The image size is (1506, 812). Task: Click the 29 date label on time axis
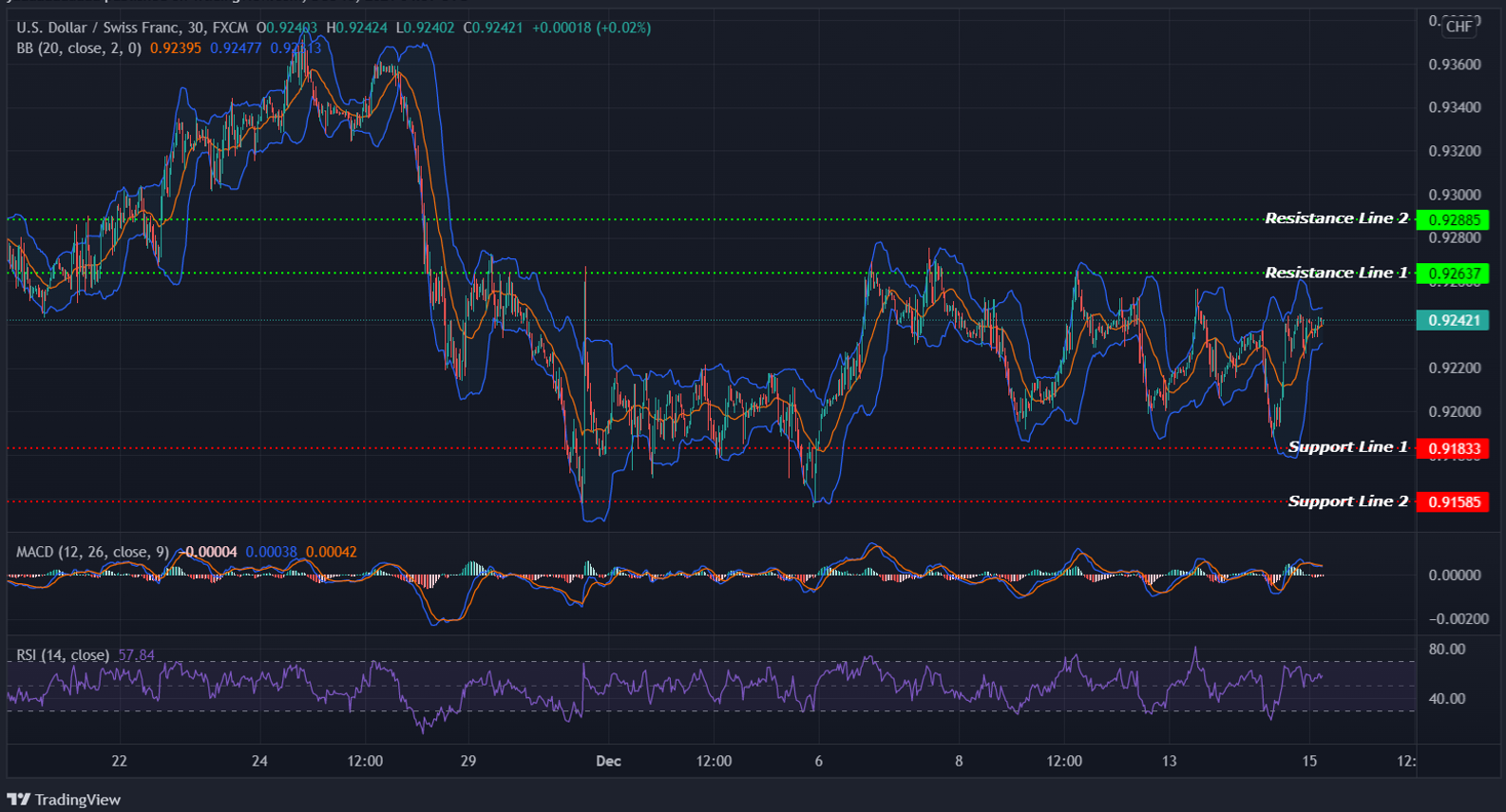pos(468,762)
